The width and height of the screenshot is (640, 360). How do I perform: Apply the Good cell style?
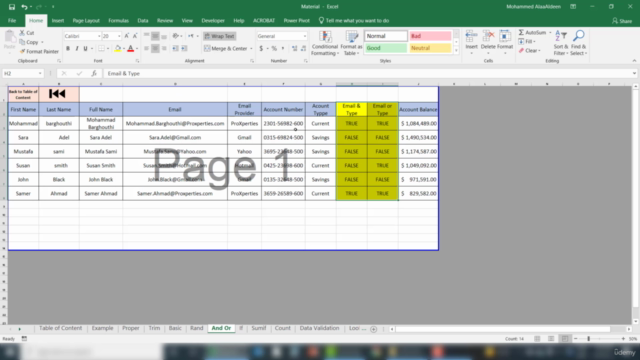[x=386, y=48]
